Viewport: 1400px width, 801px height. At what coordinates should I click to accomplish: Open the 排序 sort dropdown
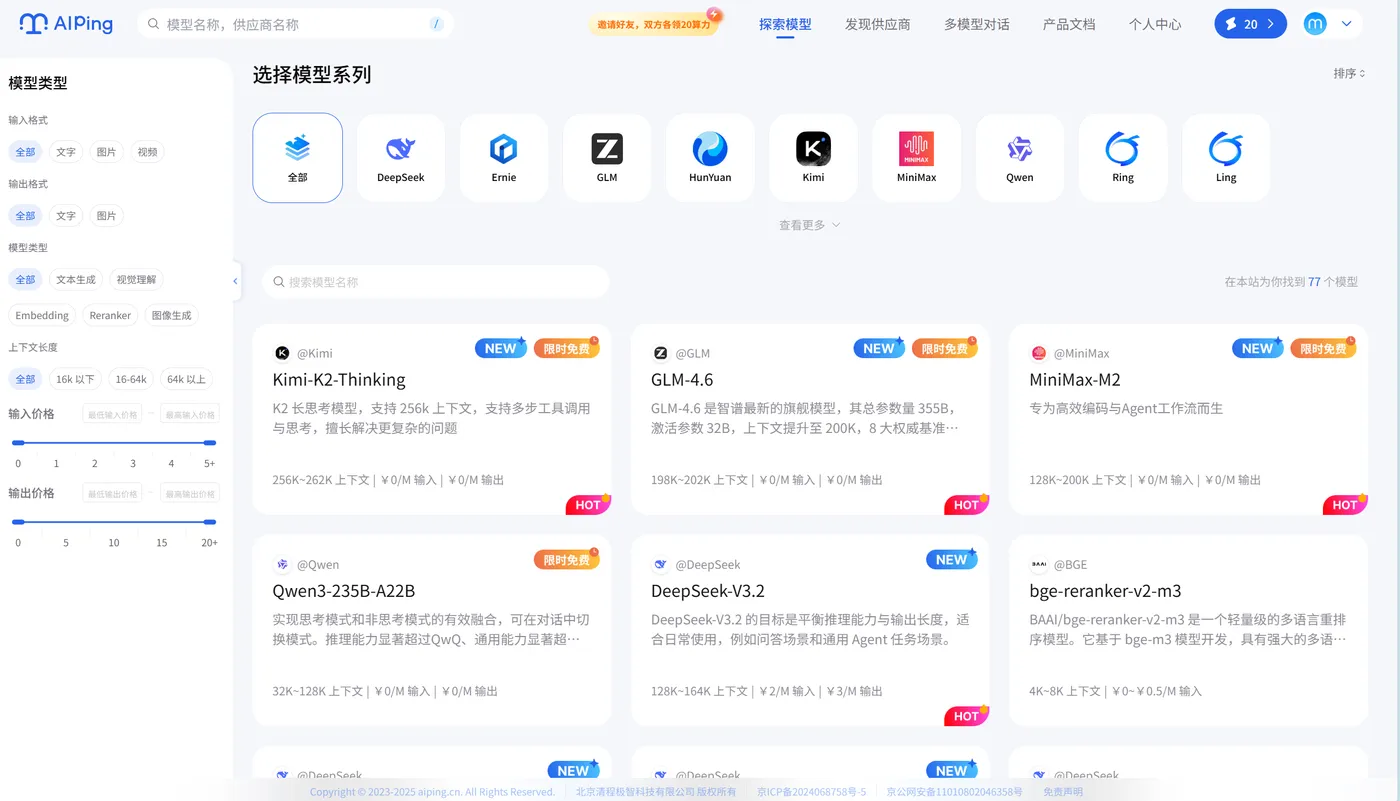pos(1349,73)
